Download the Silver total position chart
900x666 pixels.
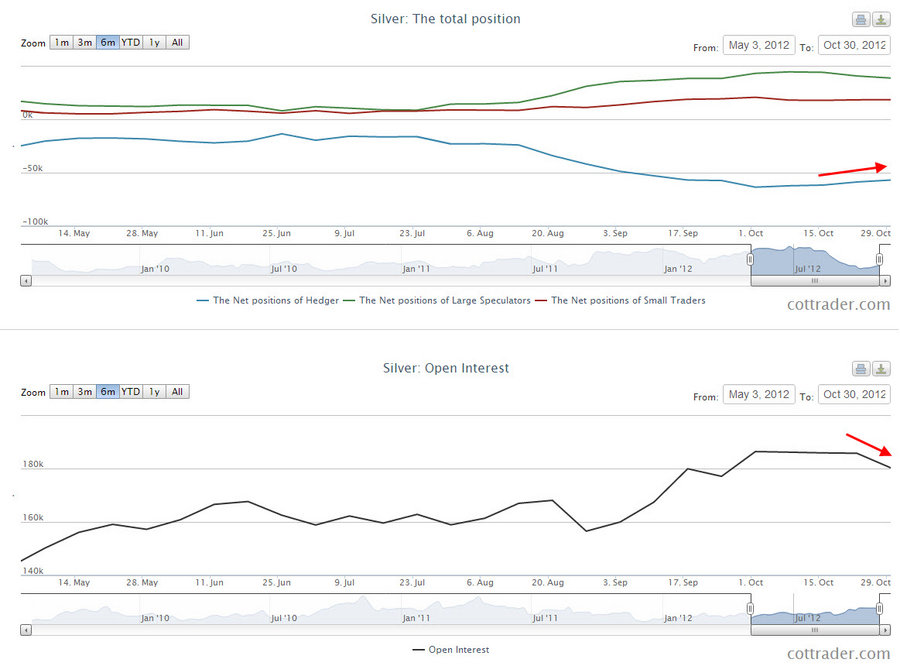point(881,20)
